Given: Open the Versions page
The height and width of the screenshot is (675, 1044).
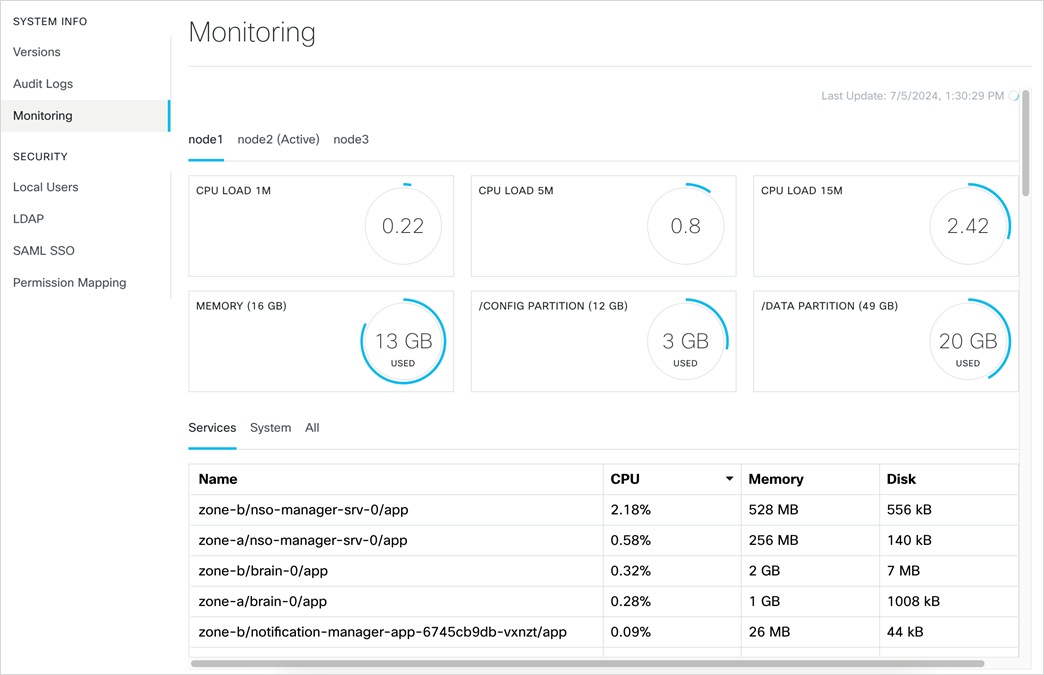Looking at the screenshot, I should coord(36,52).
